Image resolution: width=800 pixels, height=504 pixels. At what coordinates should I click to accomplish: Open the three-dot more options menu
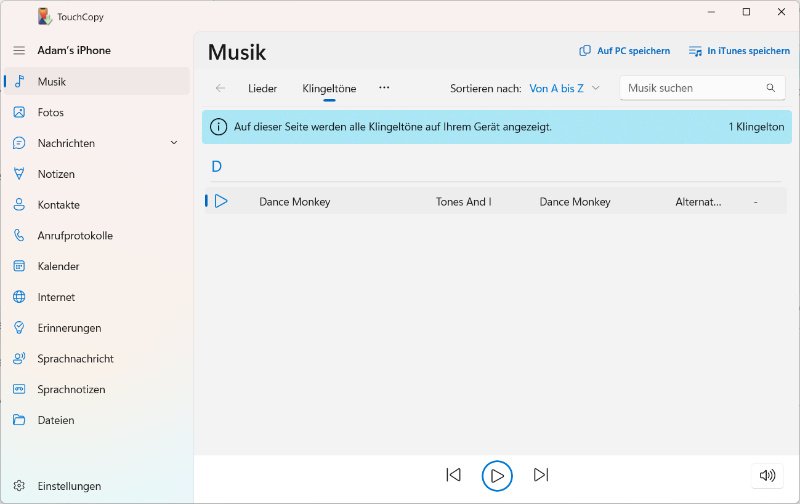[384, 88]
